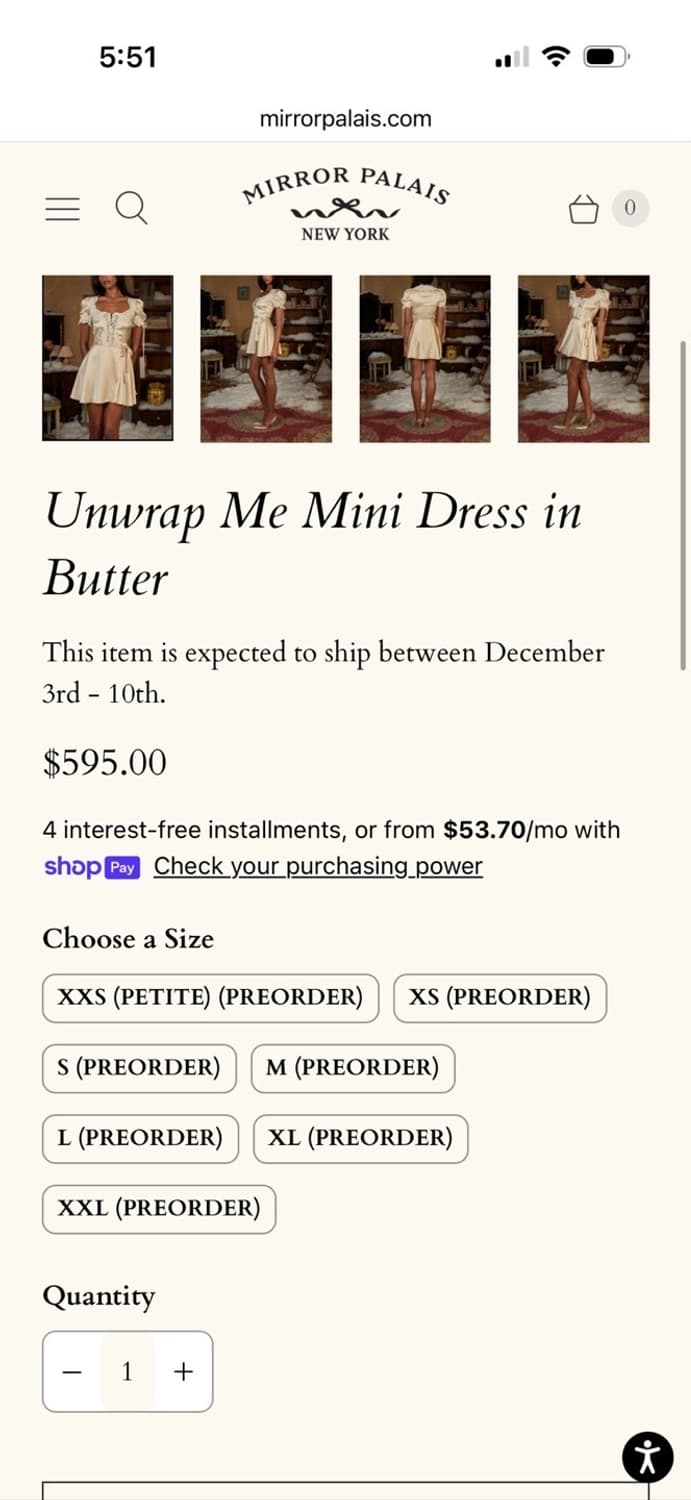Viewport: 691px width, 1500px height.
Task: Choose size L (Preorder)
Action: click(140, 1138)
